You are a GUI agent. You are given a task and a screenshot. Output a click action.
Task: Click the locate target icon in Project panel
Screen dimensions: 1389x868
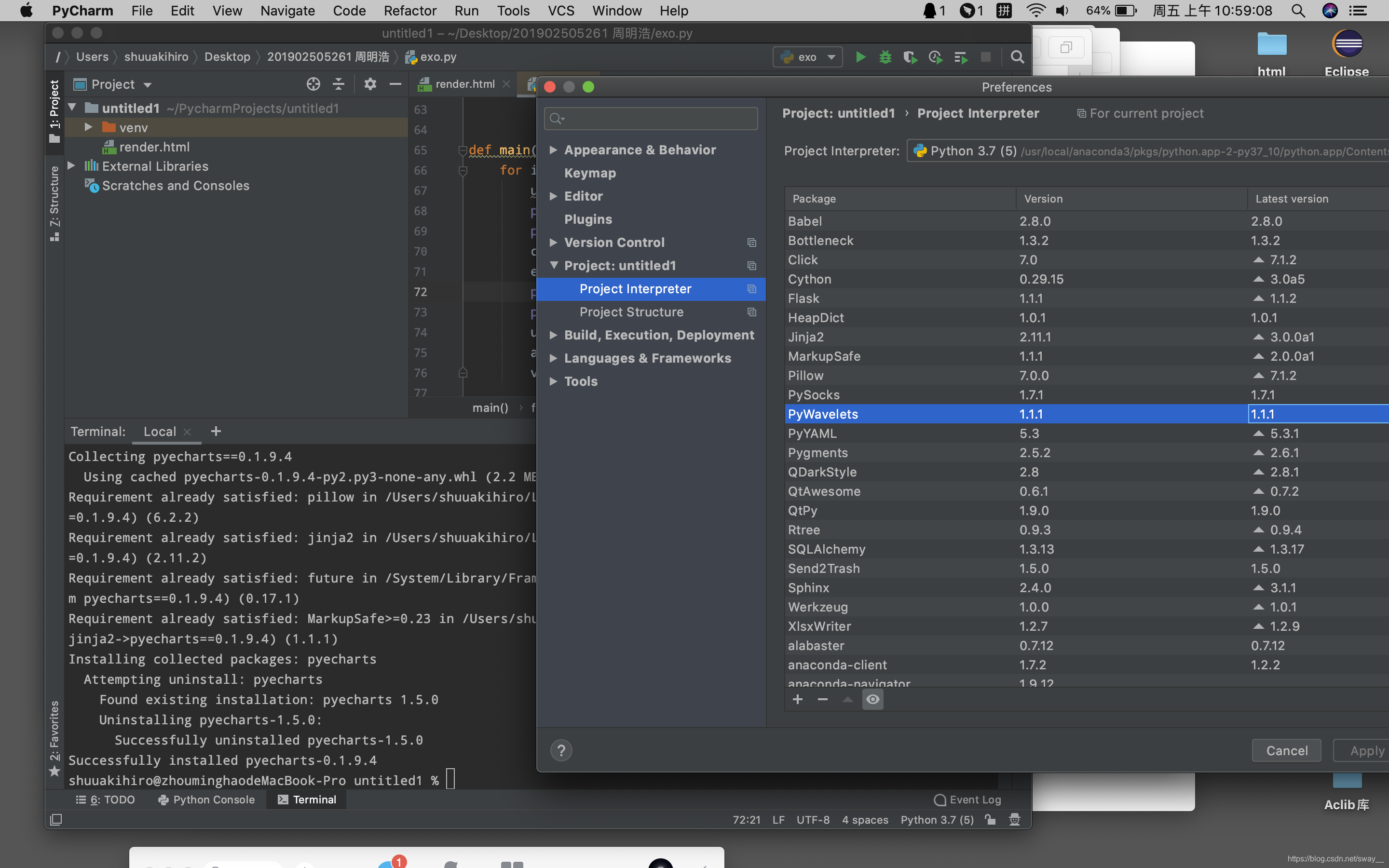tap(313, 84)
